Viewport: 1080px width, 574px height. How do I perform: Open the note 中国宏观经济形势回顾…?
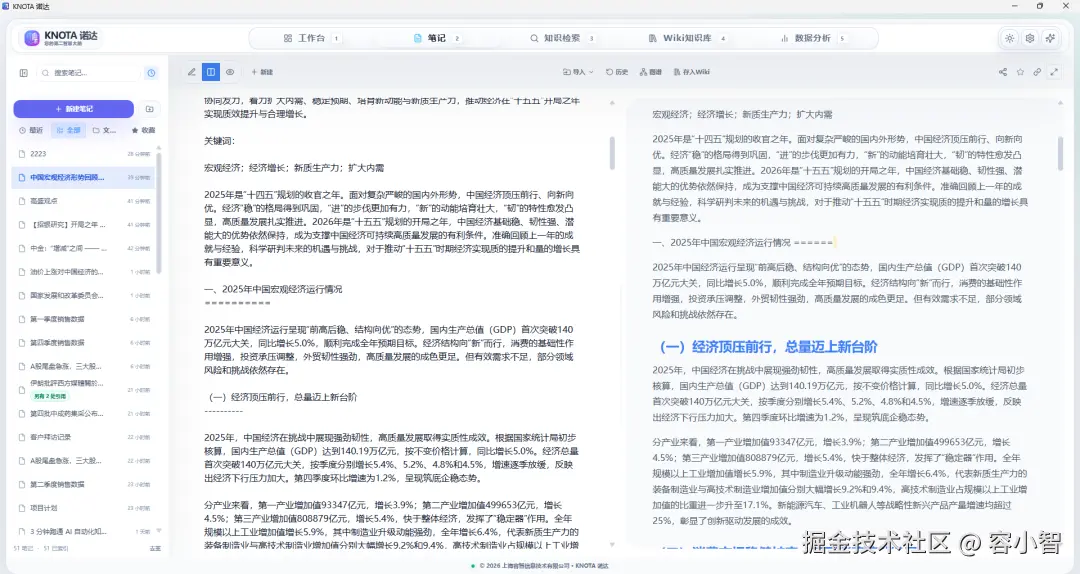point(85,177)
